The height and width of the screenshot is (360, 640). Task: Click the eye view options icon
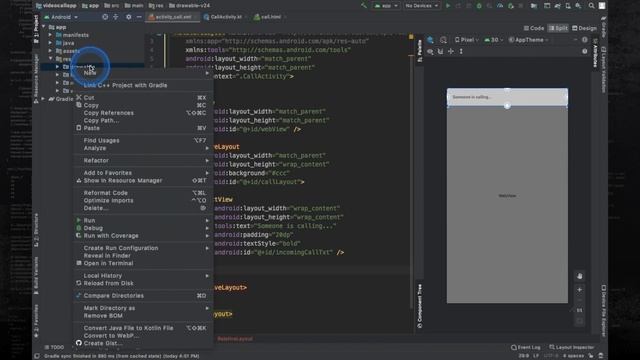coord(430,51)
